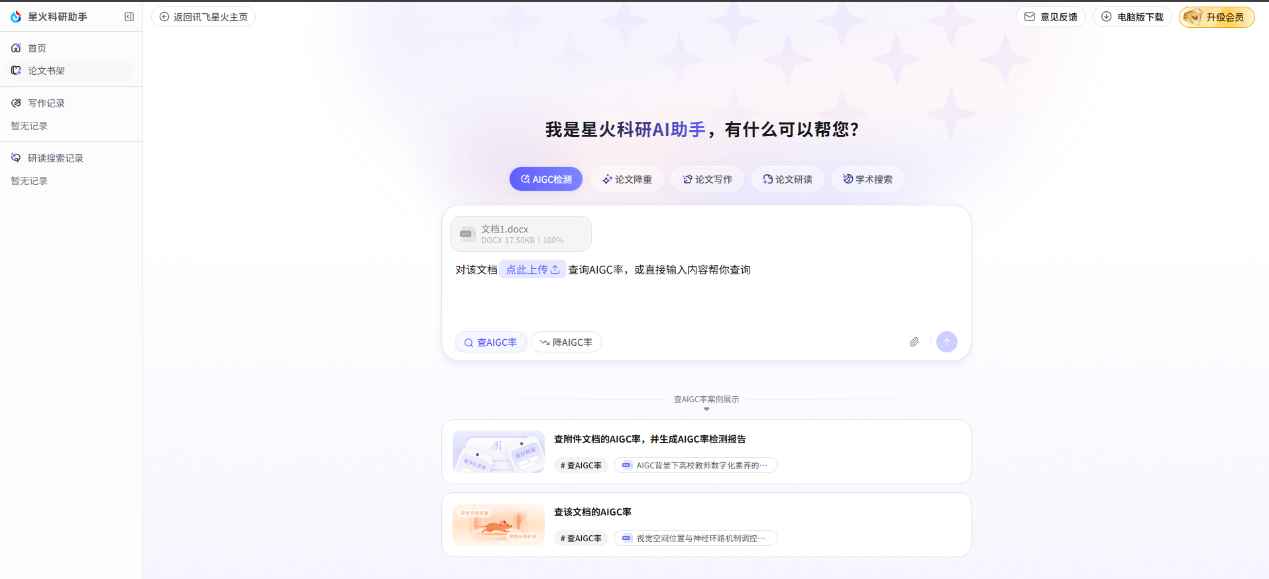Click the download icon beside 电脑版下载
This screenshot has height=579, width=1269.
point(1106,16)
